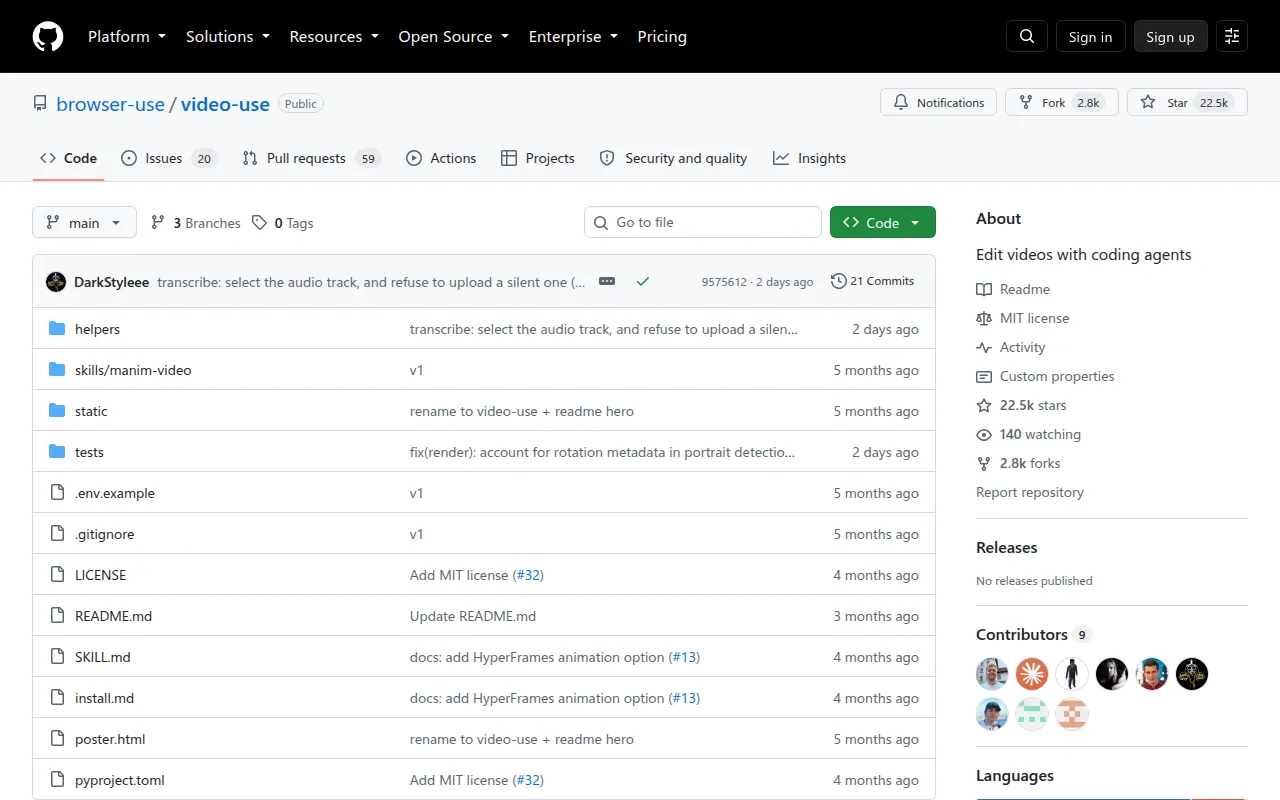Click the Sign up button
This screenshot has width=1280, height=800.
click(x=1170, y=36)
